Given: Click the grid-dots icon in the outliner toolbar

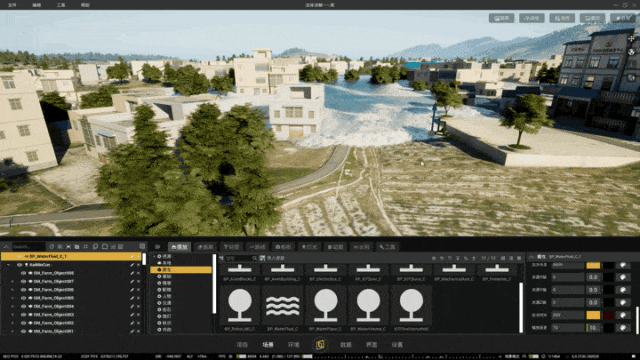Looking at the screenshot, I should (x=86, y=247).
